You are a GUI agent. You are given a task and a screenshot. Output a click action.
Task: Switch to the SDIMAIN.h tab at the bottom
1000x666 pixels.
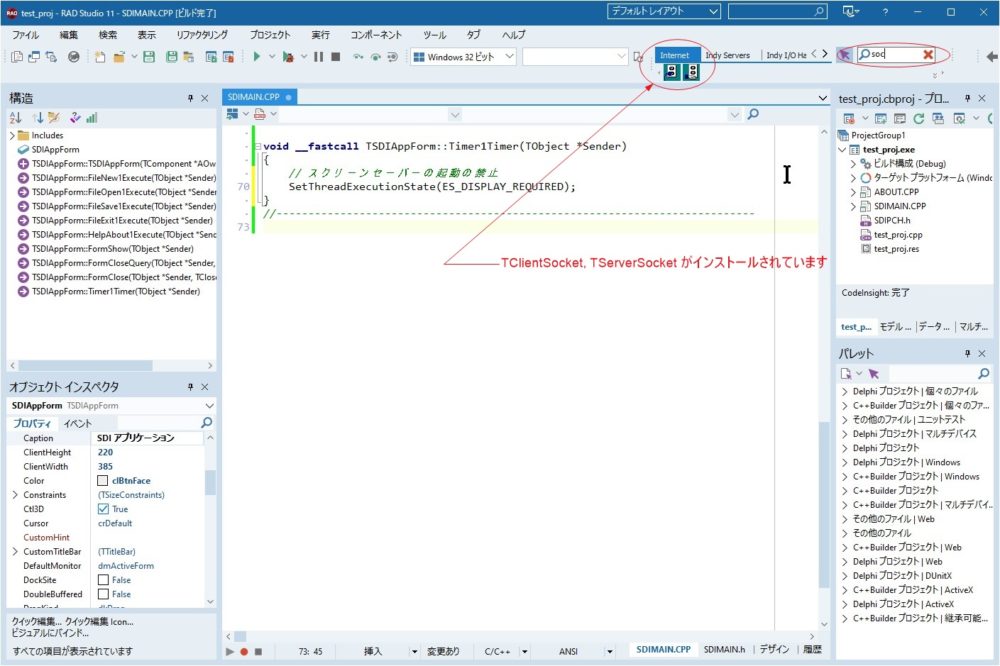point(724,650)
